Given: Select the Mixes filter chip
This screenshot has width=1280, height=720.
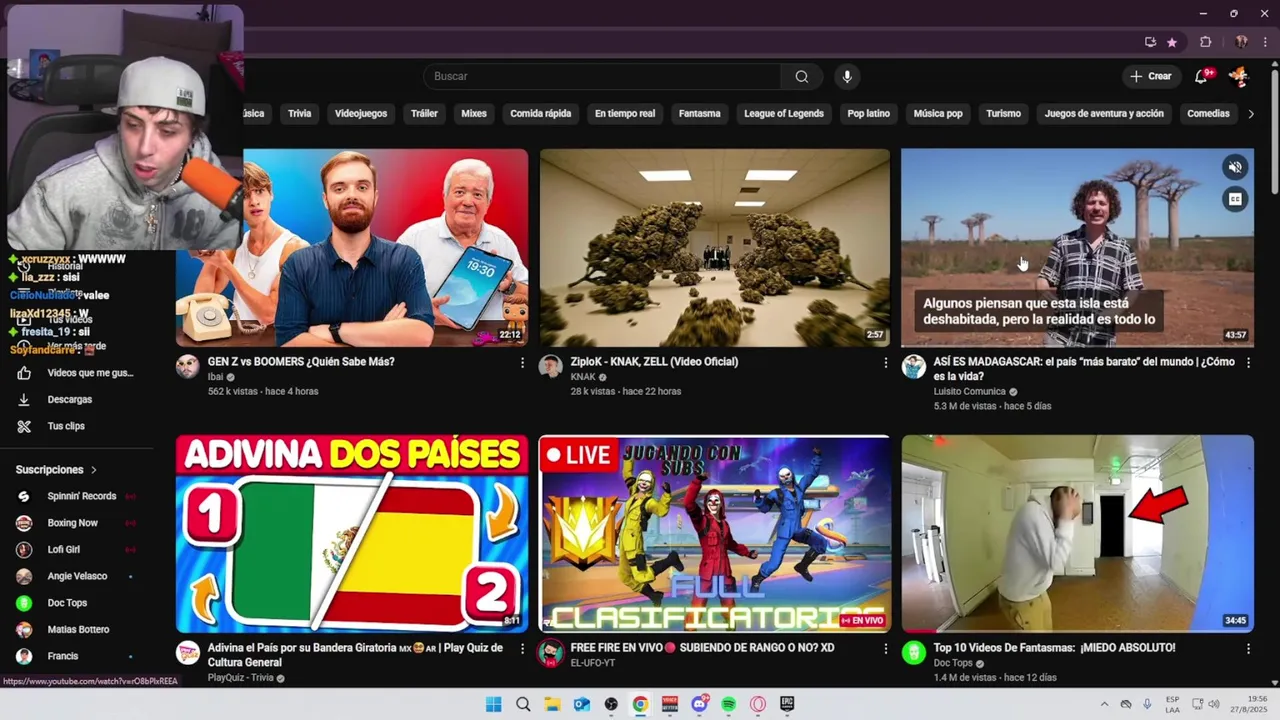Looking at the screenshot, I should [474, 114].
